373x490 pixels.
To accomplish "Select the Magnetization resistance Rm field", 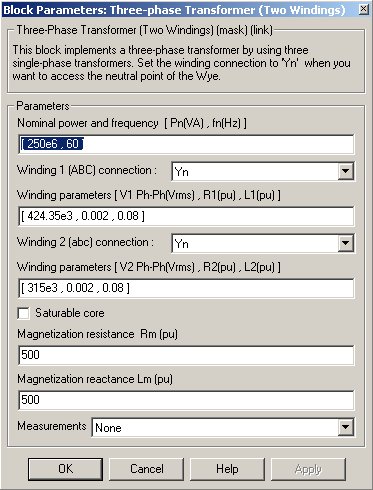I will point(186,355).
